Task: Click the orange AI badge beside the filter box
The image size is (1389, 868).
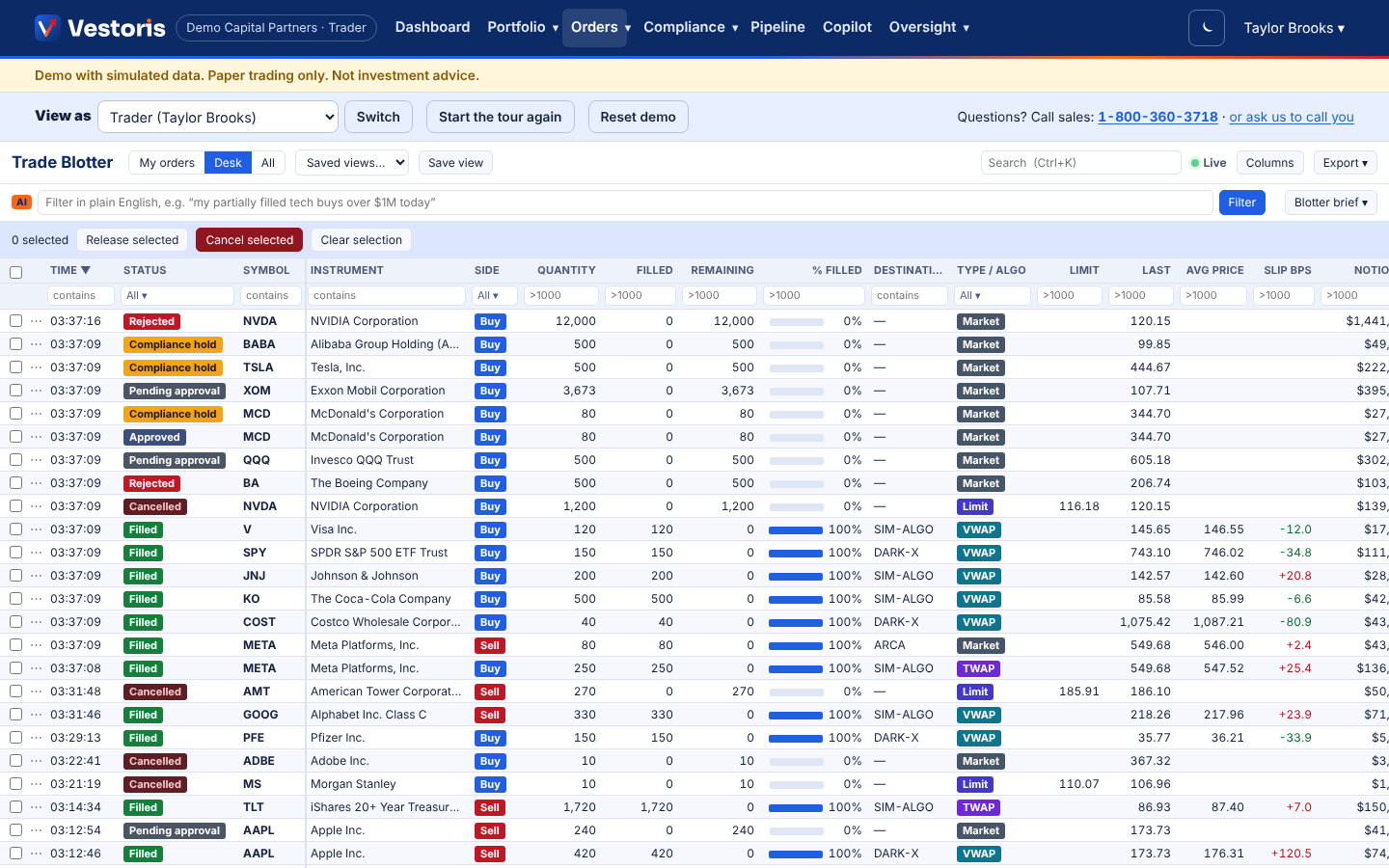Action: click(x=21, y=203)
